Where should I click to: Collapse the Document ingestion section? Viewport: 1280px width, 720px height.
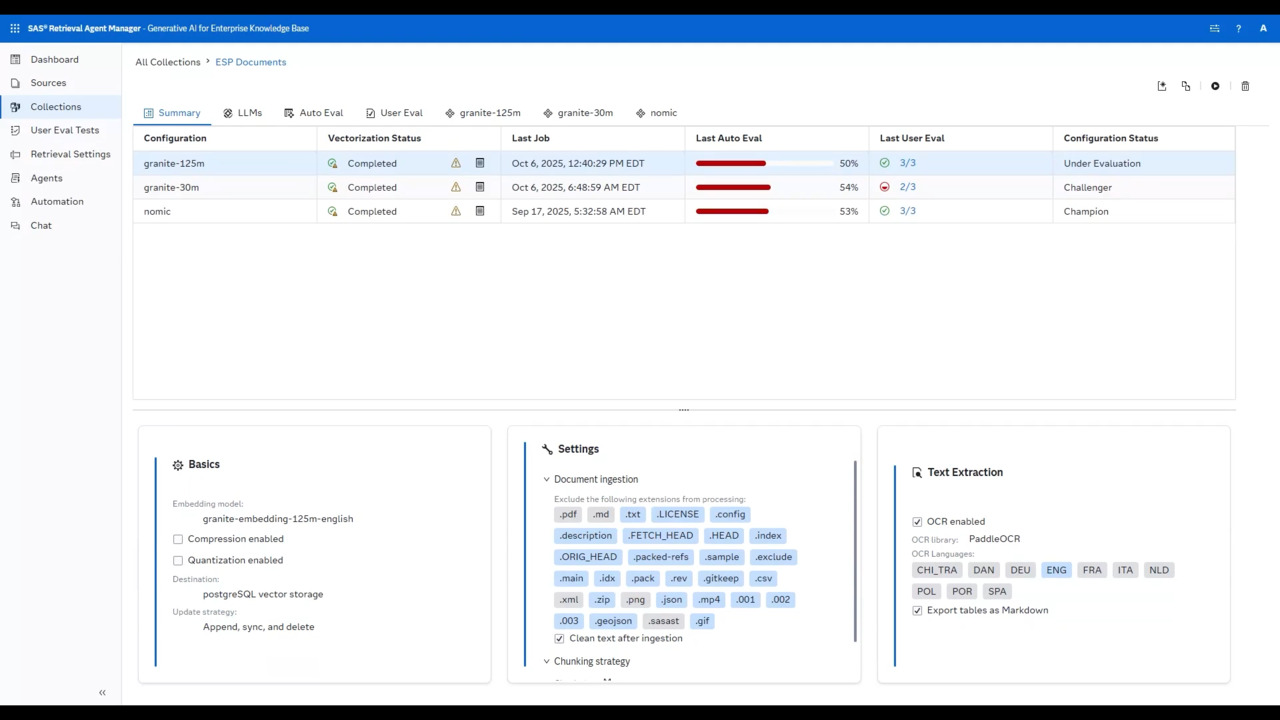pyautogui.click(x=547, y=479)
